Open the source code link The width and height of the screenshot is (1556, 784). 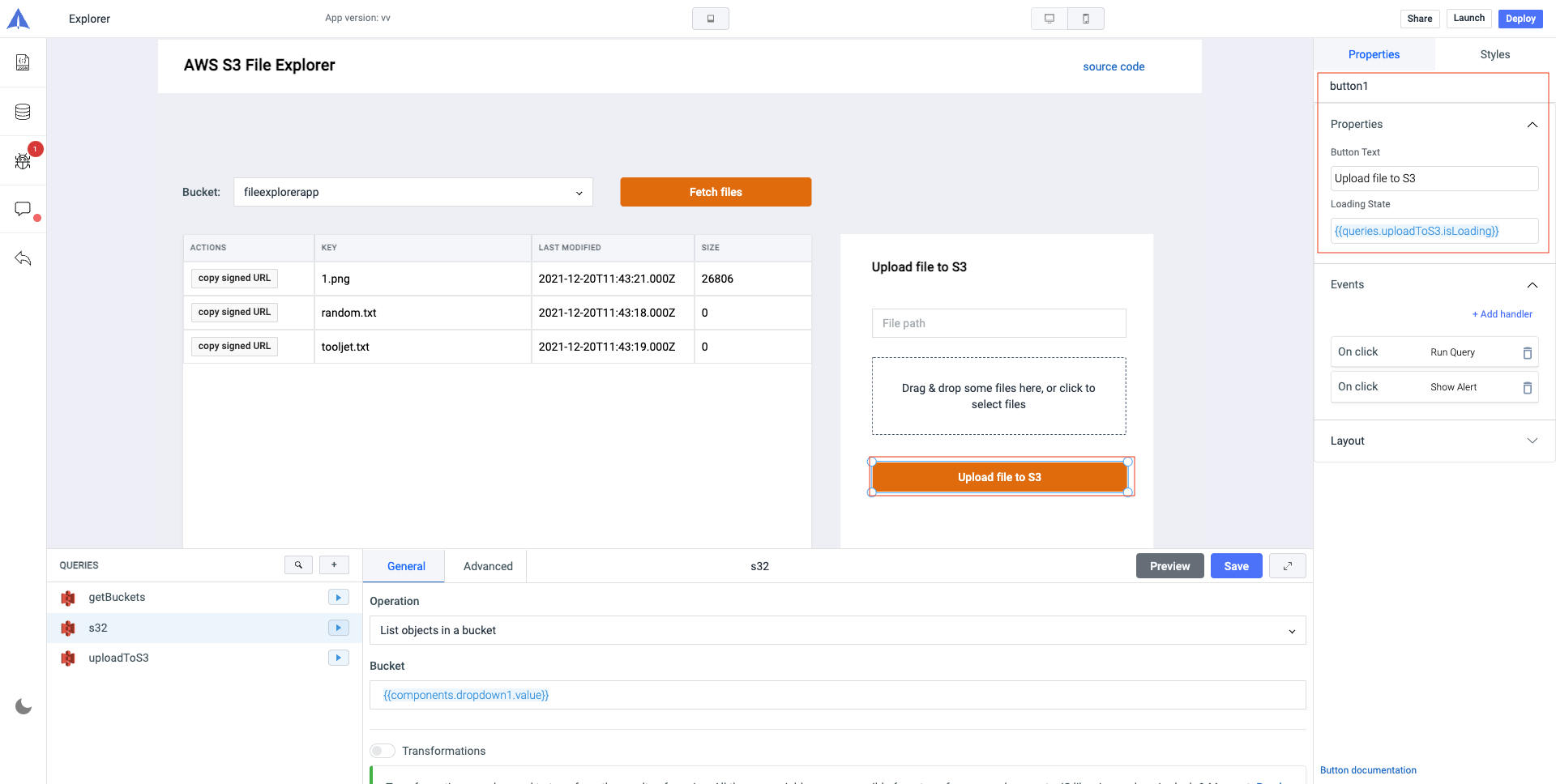point(1114,66)
